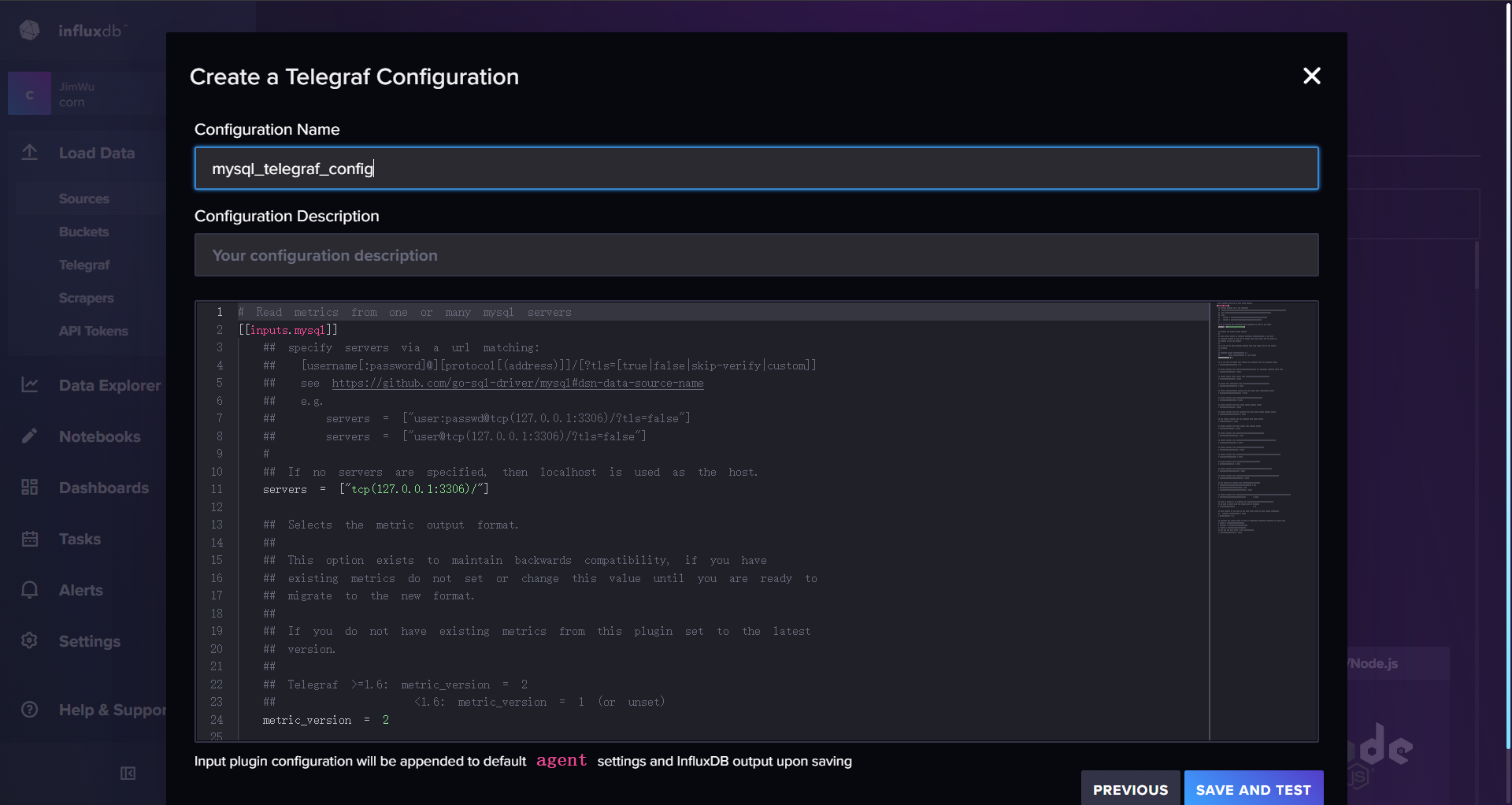1512x805 pixels.
Task: Click the Configuration Name input field
Action: (x=756, y=168)
